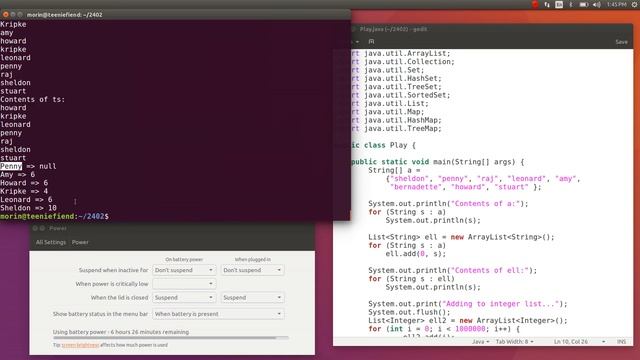Click the red recording indicator in top bar
This screenshot has height=360, width=640.
[535, 4]
